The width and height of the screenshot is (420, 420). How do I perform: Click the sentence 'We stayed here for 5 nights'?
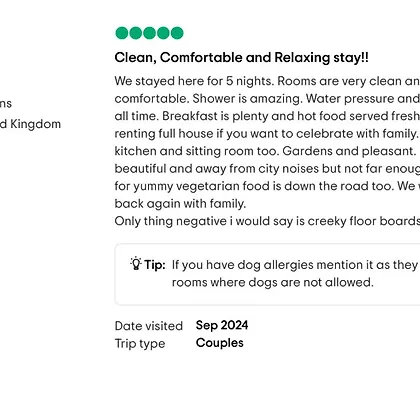click(x=194, y=81)
